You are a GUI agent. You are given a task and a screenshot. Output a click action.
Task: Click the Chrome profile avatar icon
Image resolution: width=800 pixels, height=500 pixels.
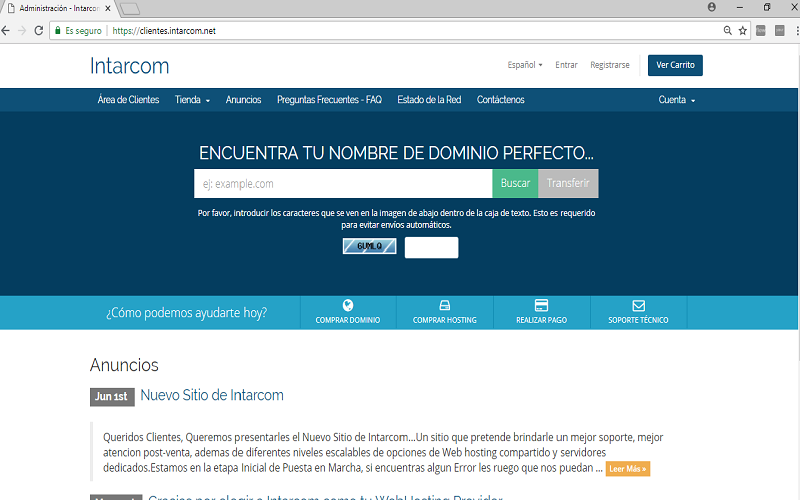click(712, 7)
